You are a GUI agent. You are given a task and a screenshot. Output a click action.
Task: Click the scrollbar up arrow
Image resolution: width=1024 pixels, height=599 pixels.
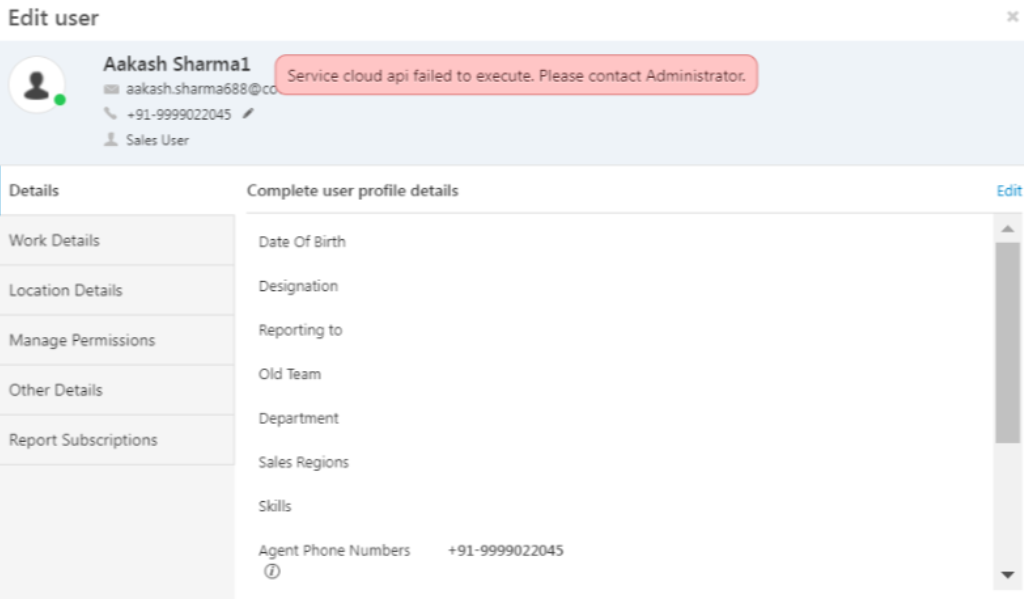1008,229
